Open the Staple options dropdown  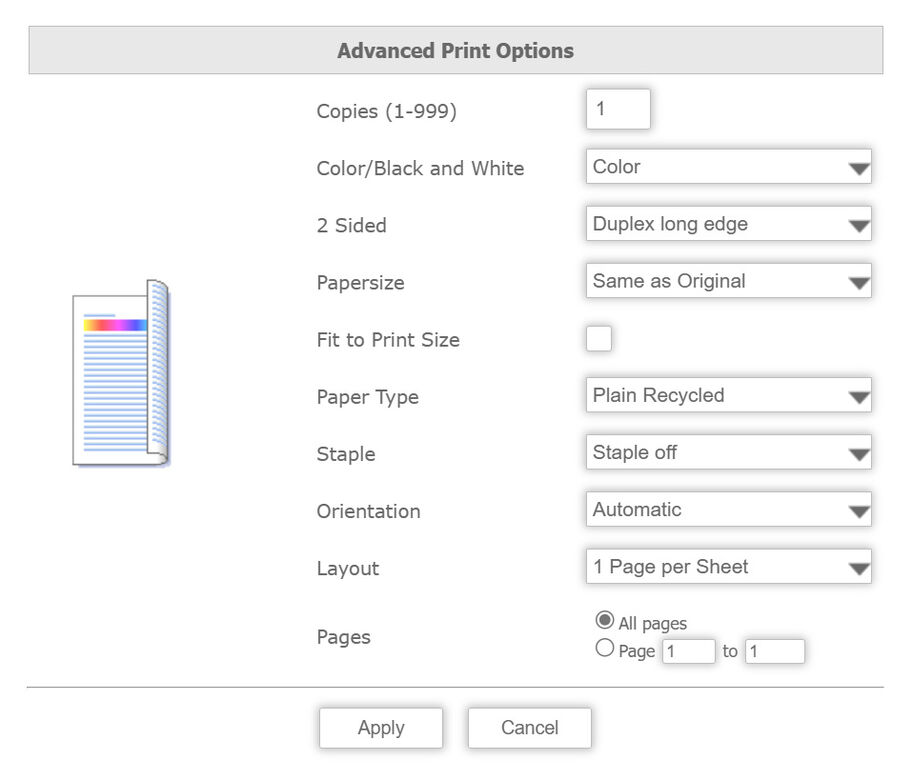(728, 452)
